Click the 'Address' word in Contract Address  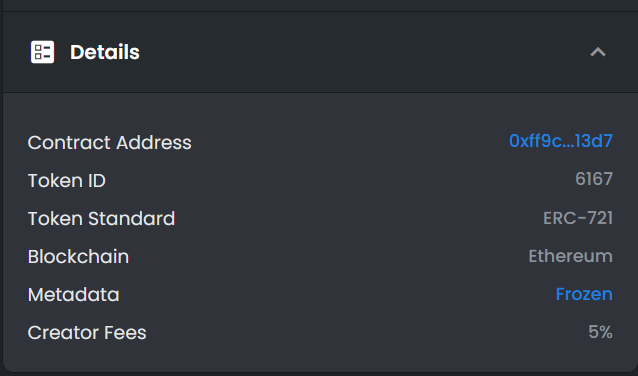154,142
